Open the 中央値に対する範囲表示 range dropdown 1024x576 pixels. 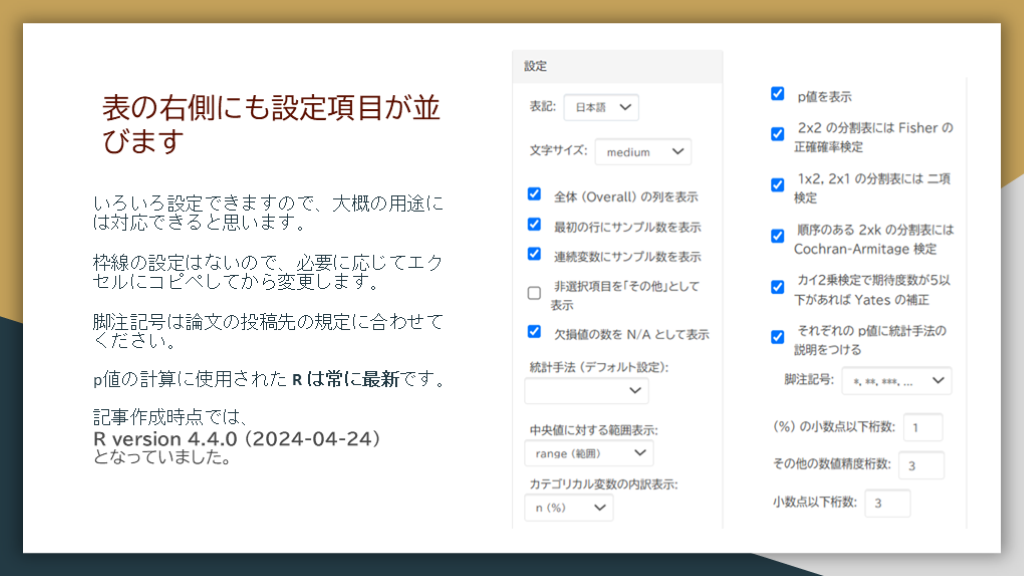[589, 453]
